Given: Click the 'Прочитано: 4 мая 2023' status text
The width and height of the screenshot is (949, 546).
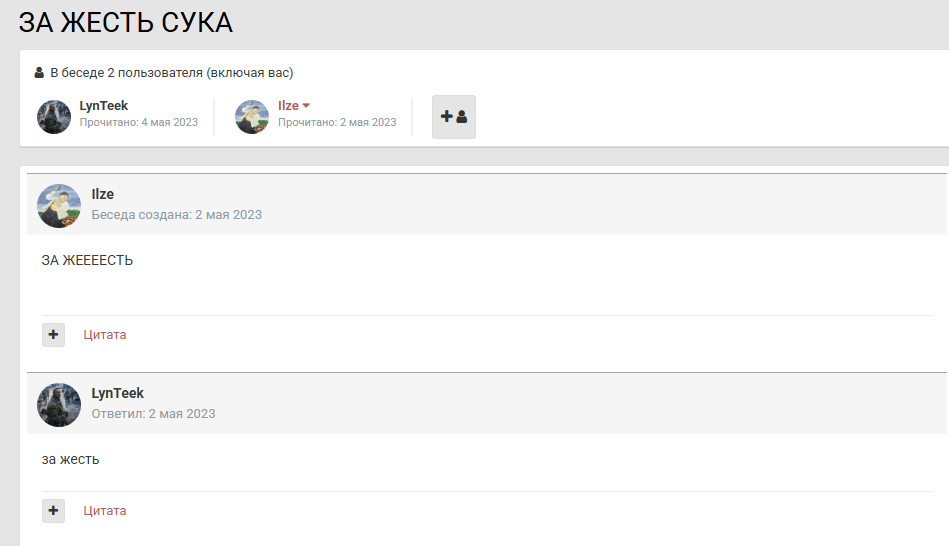Looking at the screenshot, I should [x=139, y=123].
